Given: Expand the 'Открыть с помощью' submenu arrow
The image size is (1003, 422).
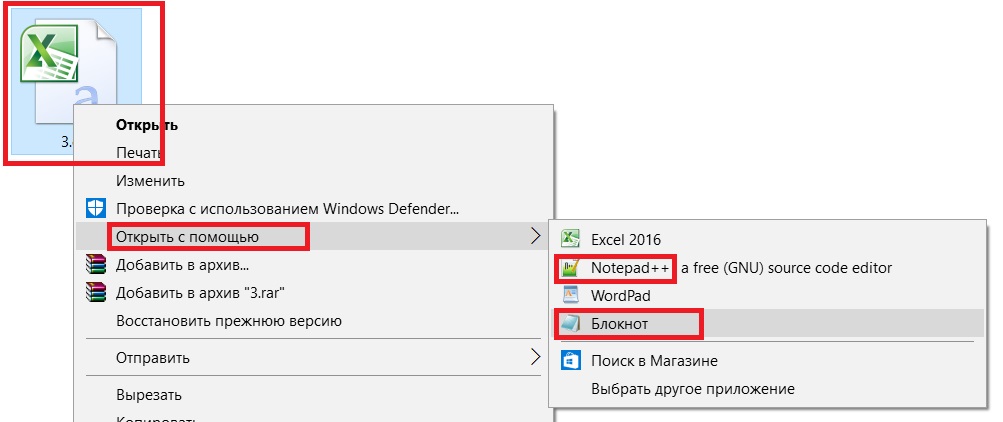Looking at the screenshot, I should (x=535, y=237).
